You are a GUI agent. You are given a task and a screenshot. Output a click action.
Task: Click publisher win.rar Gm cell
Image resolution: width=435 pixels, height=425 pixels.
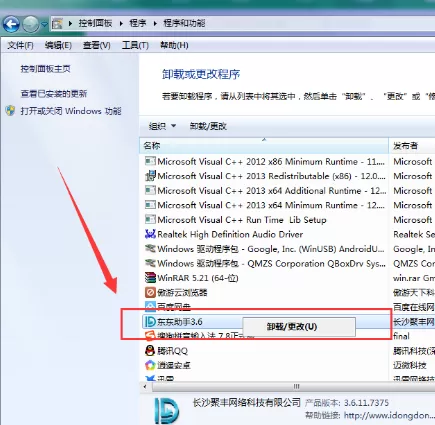click(414, 278)
